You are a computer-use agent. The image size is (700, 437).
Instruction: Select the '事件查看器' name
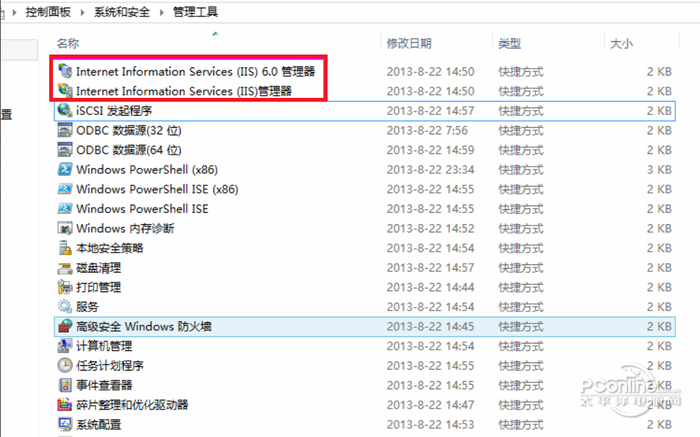pos(104,386)
